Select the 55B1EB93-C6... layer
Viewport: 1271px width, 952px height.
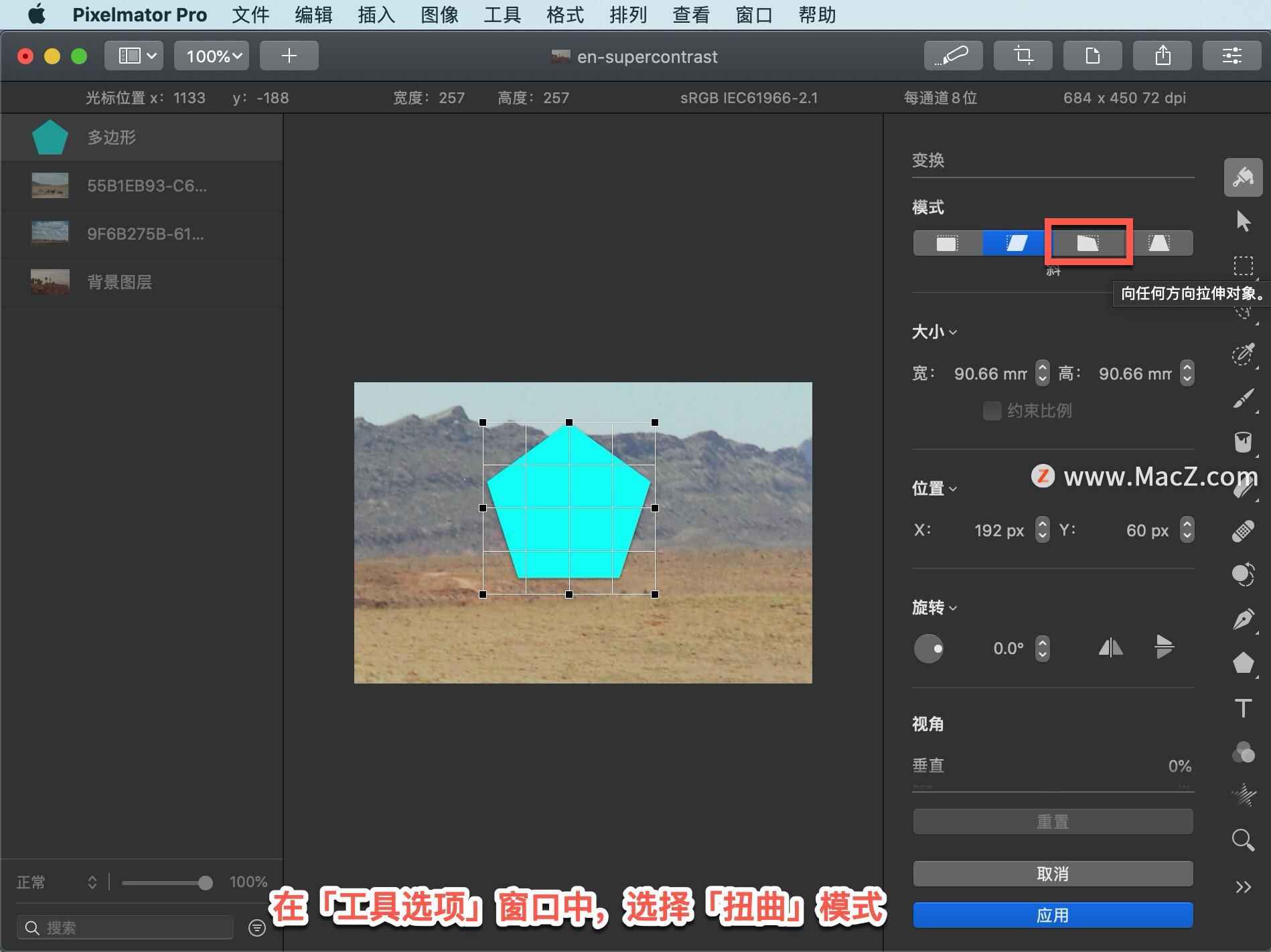click(141, 185)
